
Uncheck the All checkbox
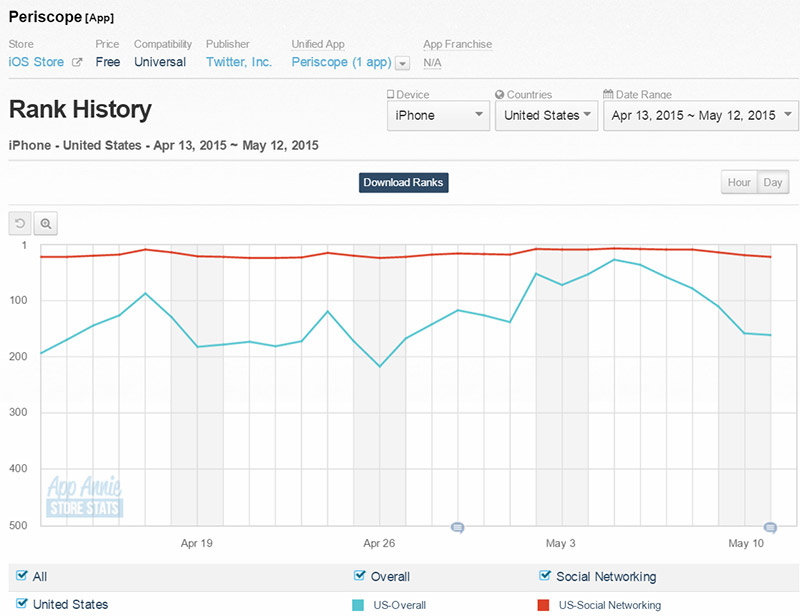(21, 576)
